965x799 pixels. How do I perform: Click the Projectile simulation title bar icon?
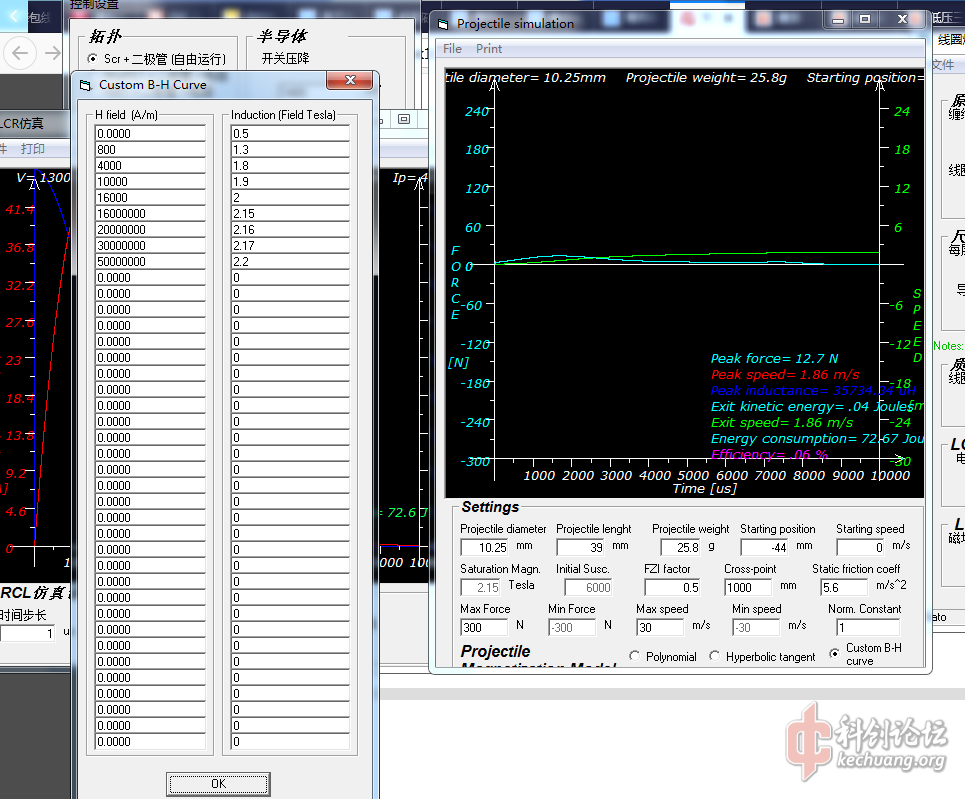pos(443,23)
